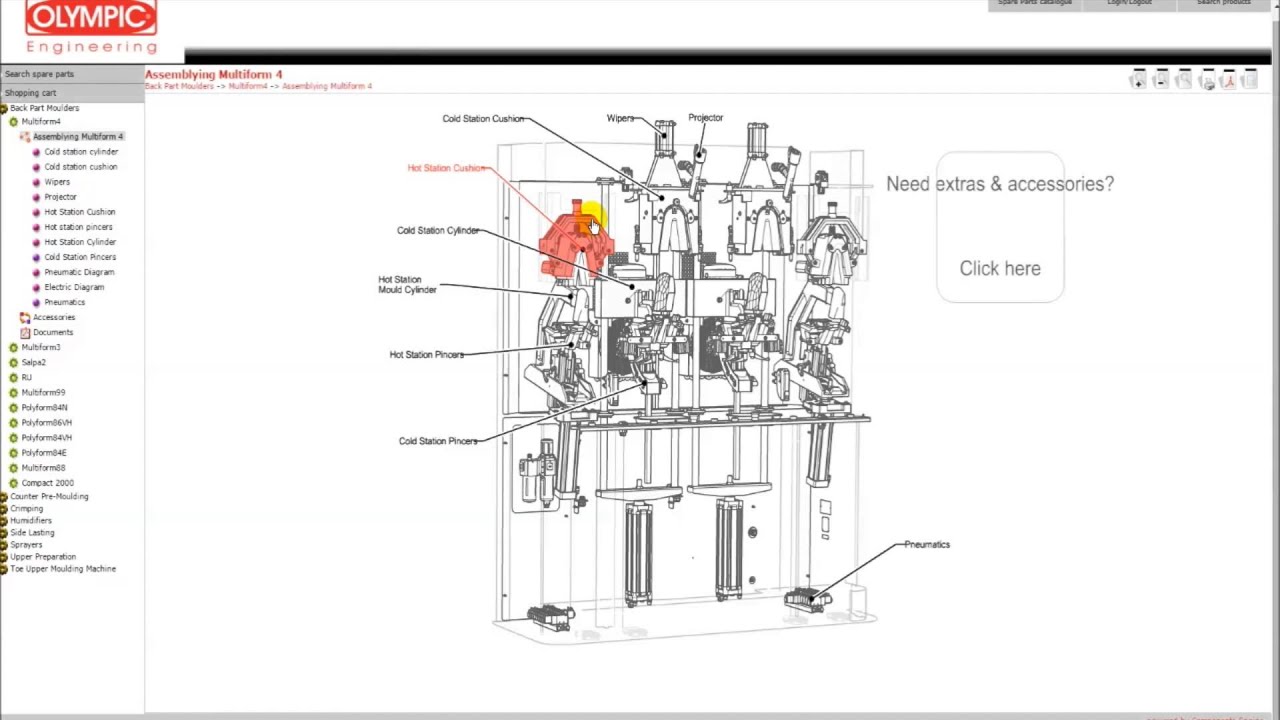Screen dimensions: 1280x720
Task: Collapse the Multiform4 tree node
Action: click(x=13, y=122)
